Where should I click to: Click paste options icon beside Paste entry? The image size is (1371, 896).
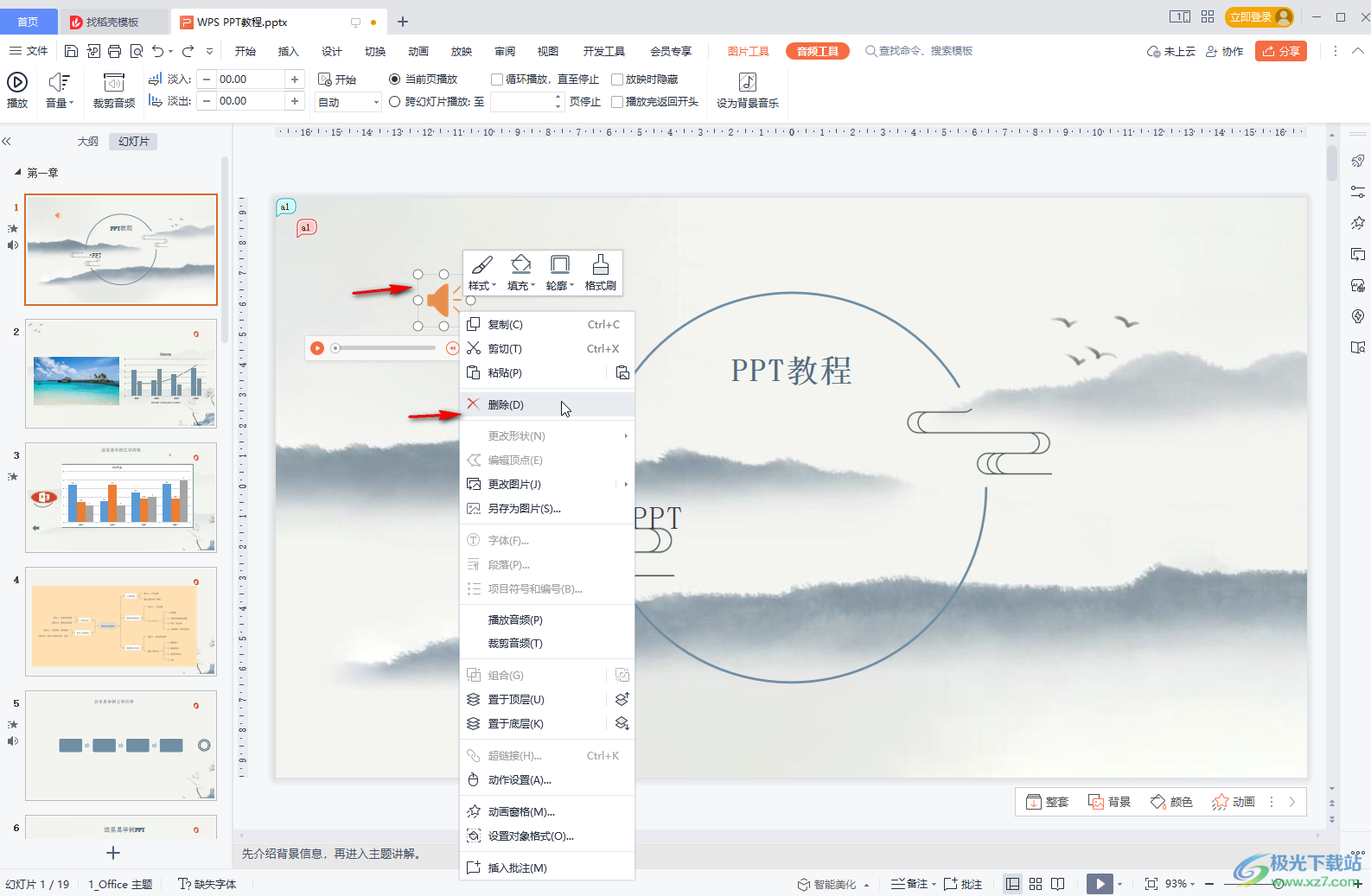622,373
